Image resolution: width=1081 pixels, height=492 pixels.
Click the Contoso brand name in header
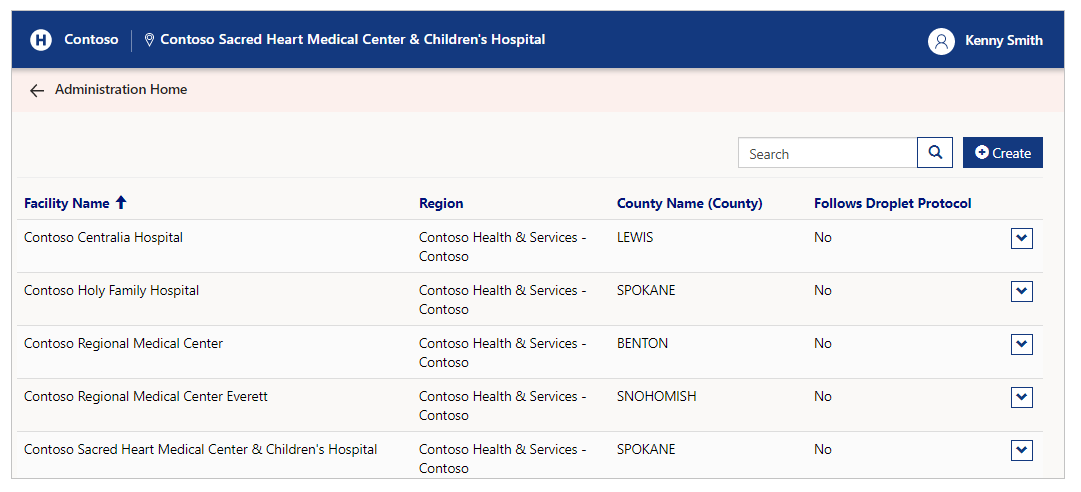point(91,39)
